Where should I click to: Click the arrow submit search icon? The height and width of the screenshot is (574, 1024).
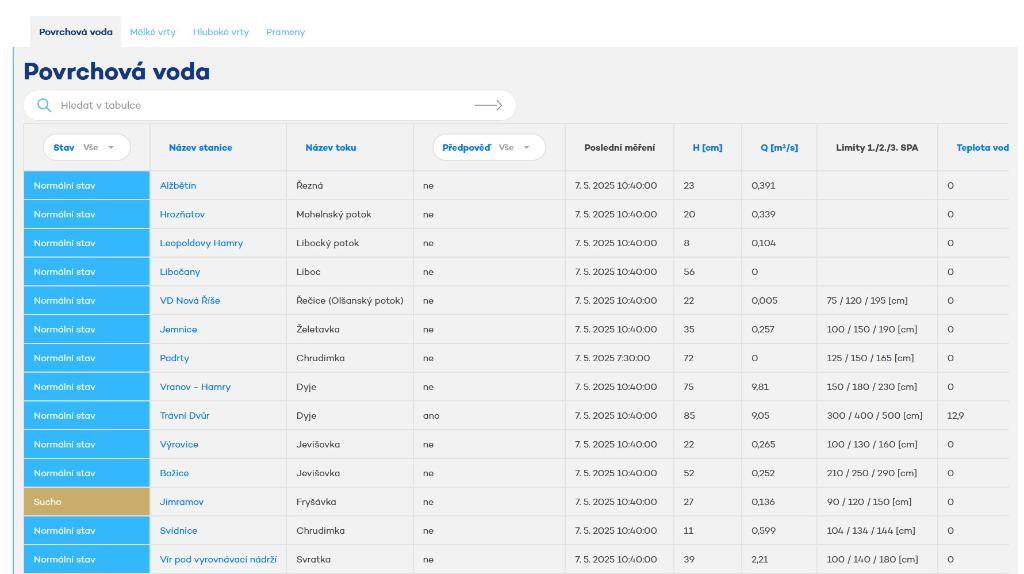[x=488, y=105]
